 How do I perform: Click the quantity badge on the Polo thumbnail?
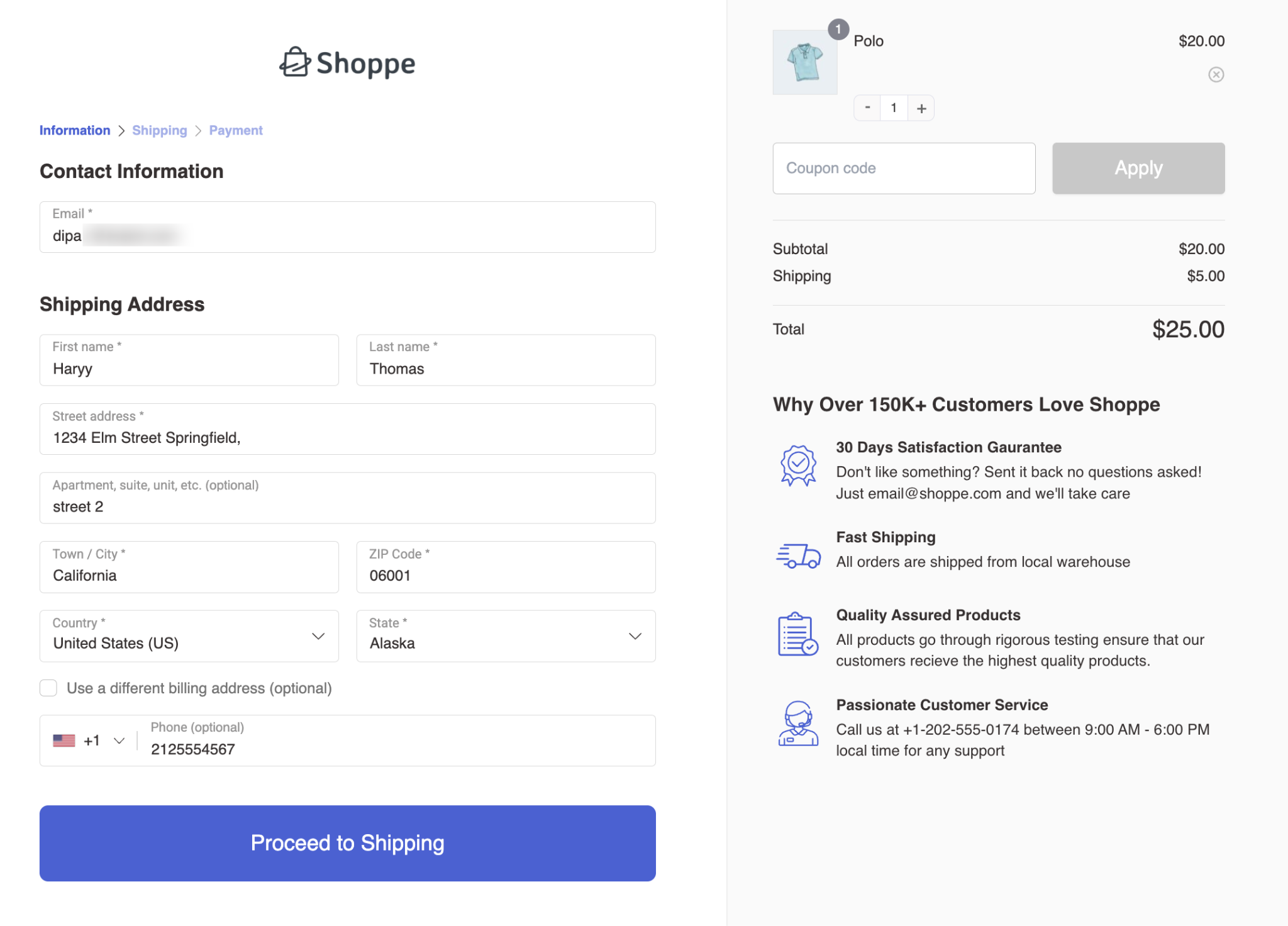(838, 28)
